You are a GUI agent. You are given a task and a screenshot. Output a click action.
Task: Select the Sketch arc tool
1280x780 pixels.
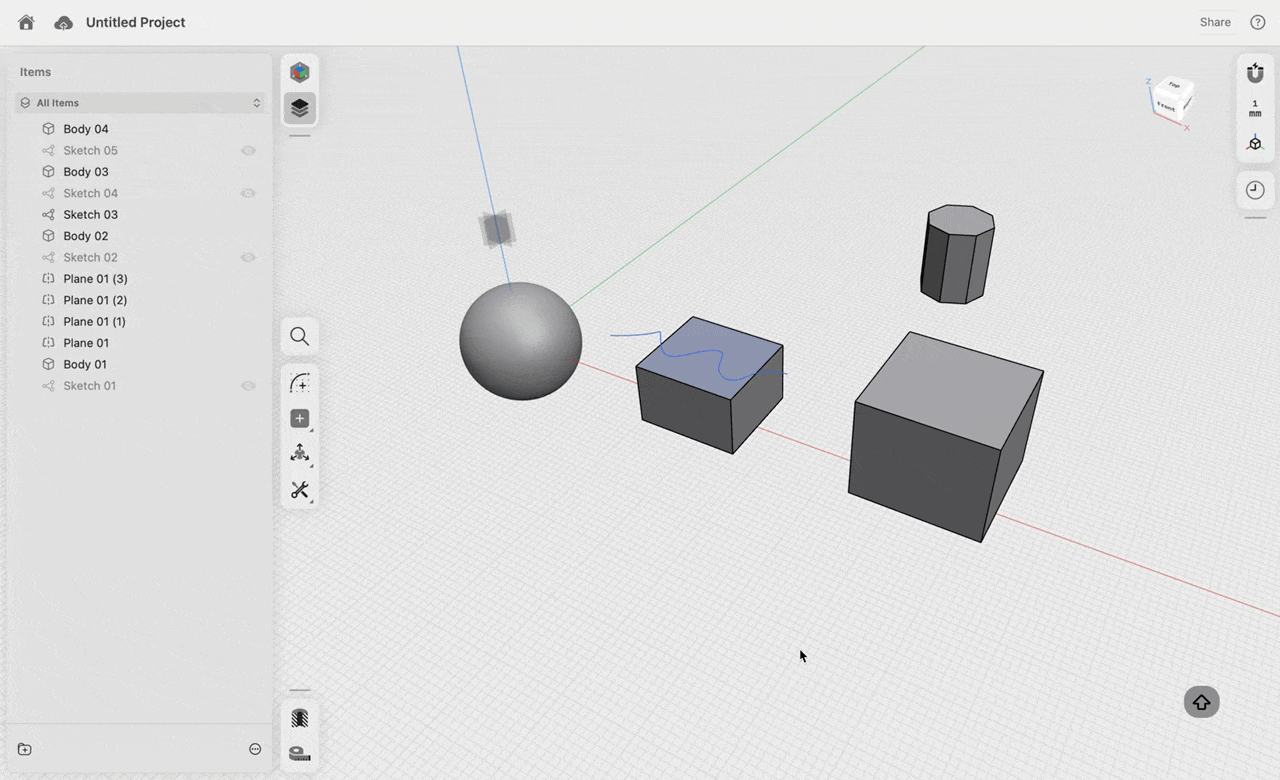(299, 383)
